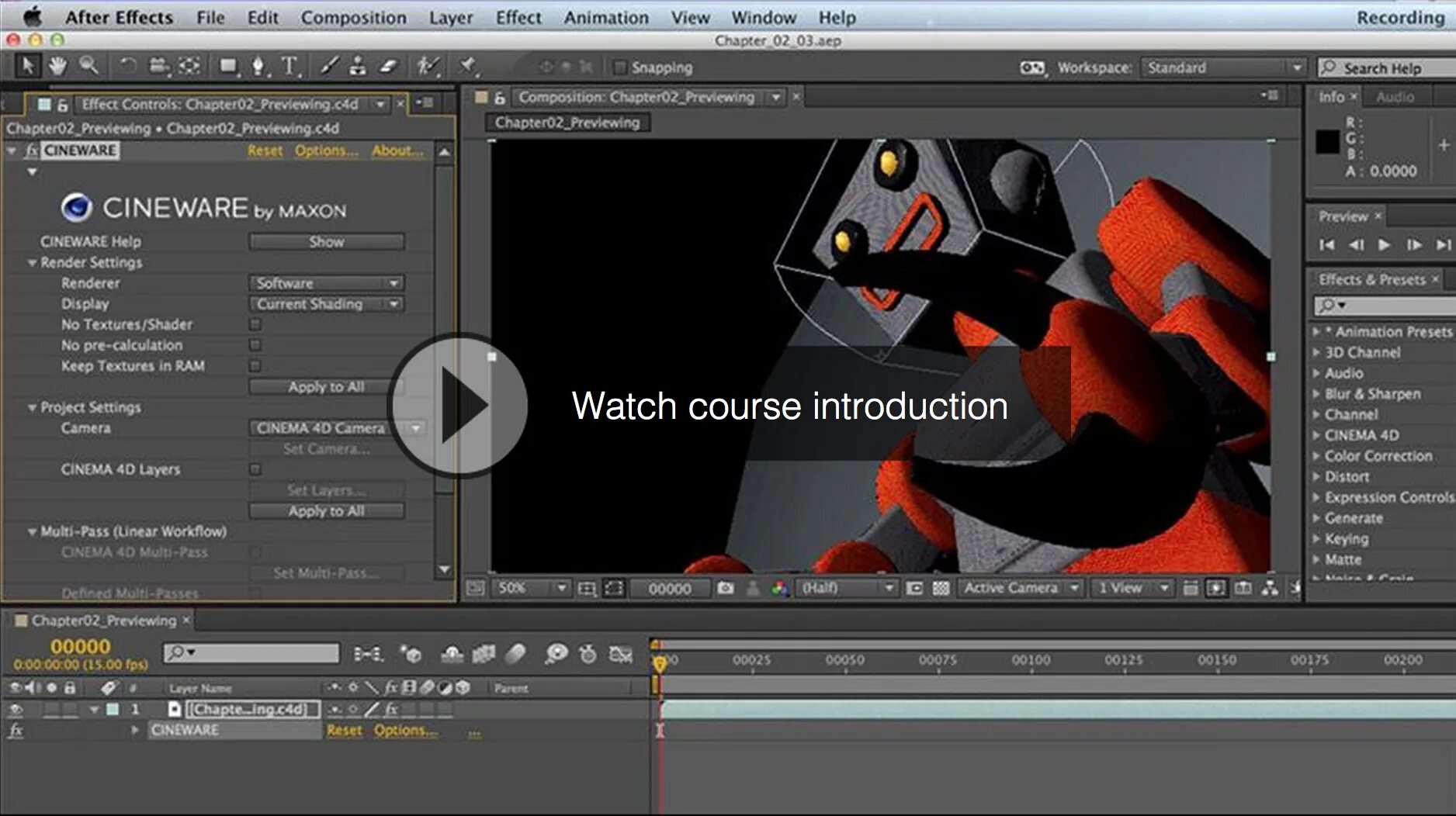
Task: Jump to first frame in Preview panel
Action: [1327, 245]
